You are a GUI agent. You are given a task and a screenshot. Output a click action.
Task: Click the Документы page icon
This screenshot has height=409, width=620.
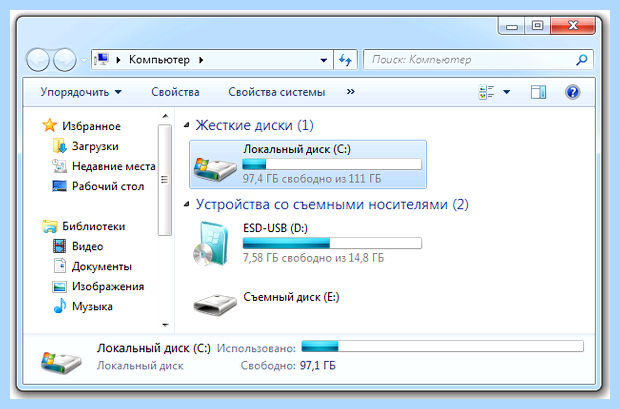(60, 266)
